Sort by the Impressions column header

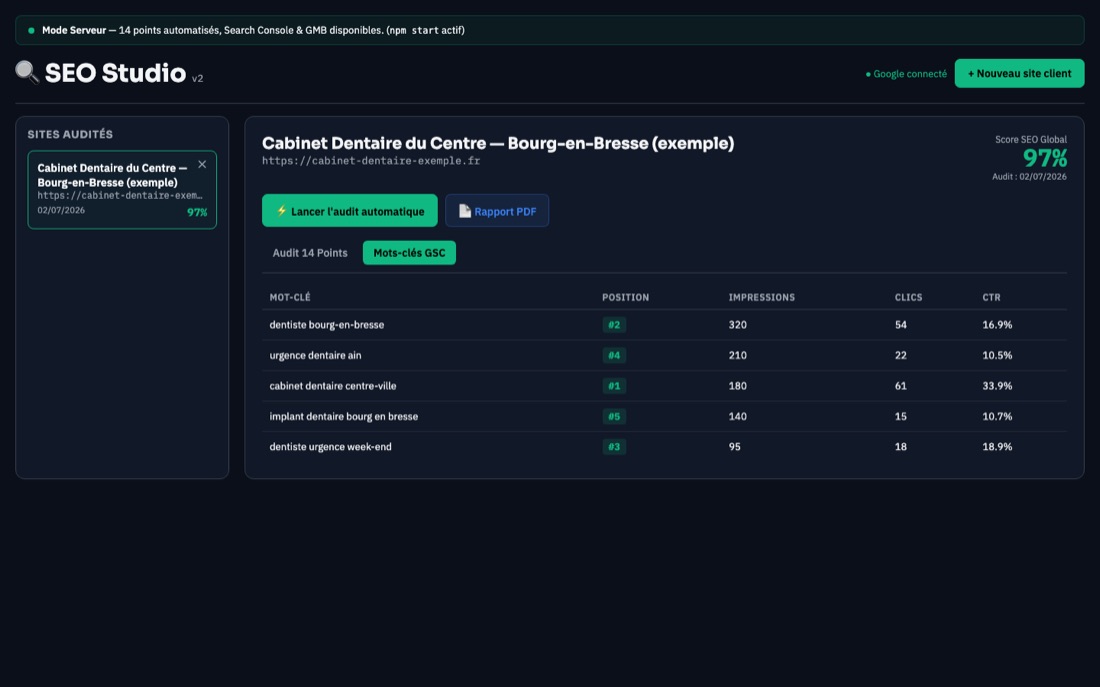coord(761,298)
